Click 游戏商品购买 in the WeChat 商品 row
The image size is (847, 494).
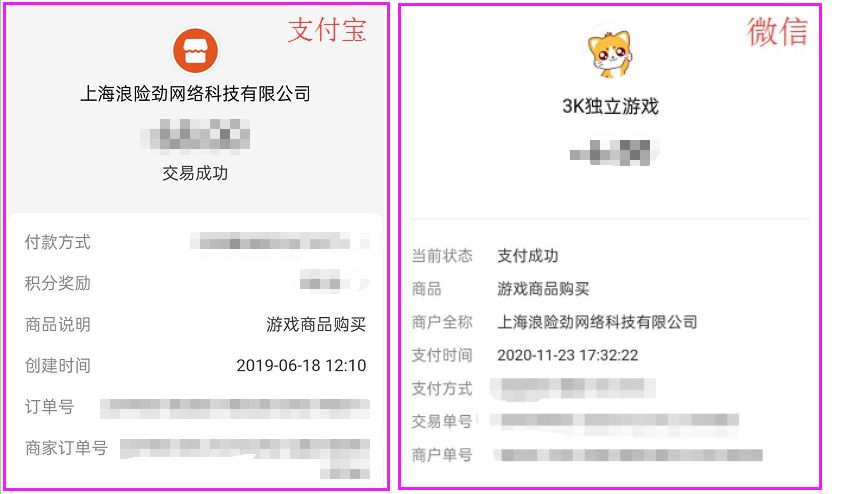coord(543,289)
